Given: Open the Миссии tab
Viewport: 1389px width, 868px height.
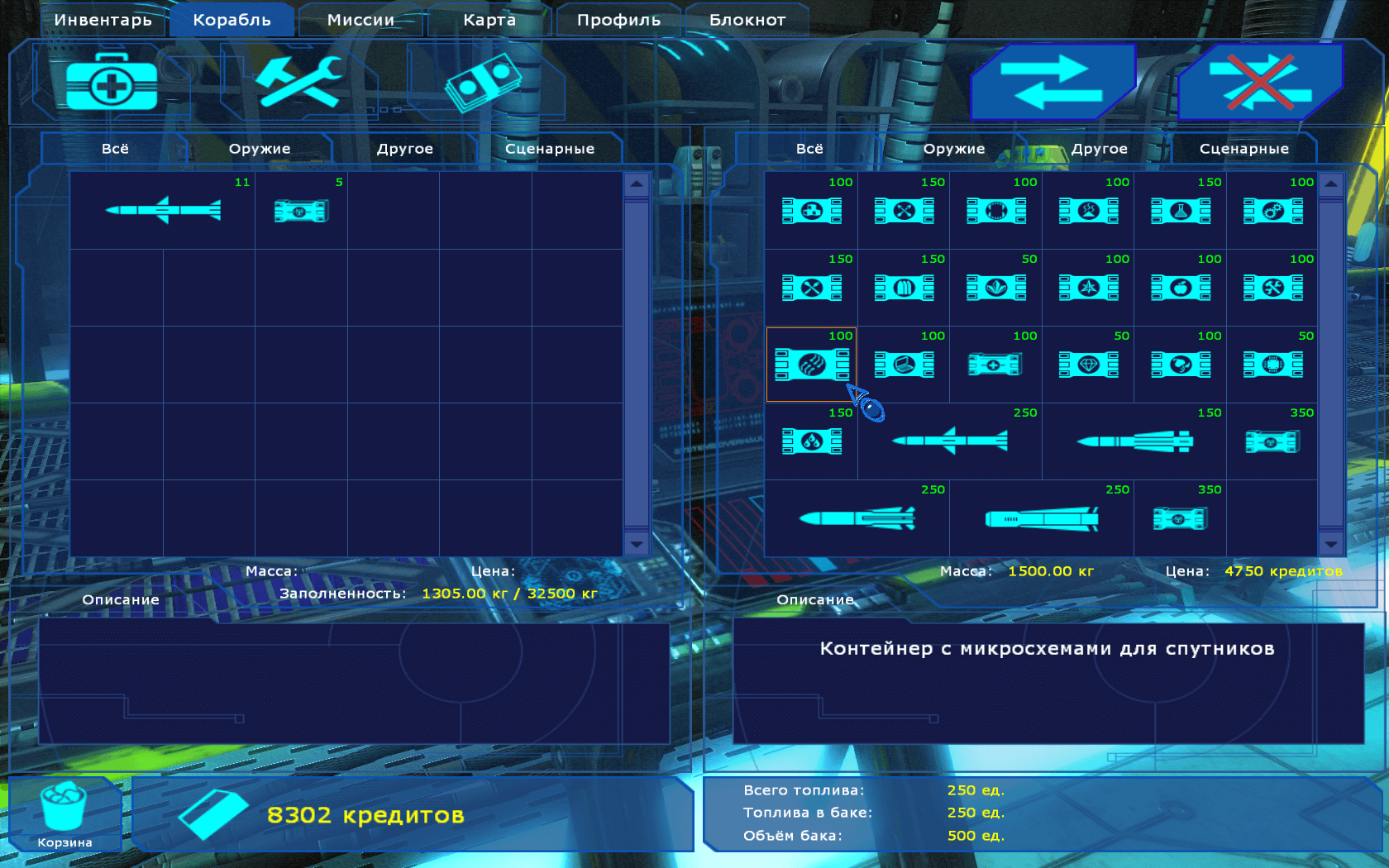Looking at the screenshot, I should click(x=360, y=20).
